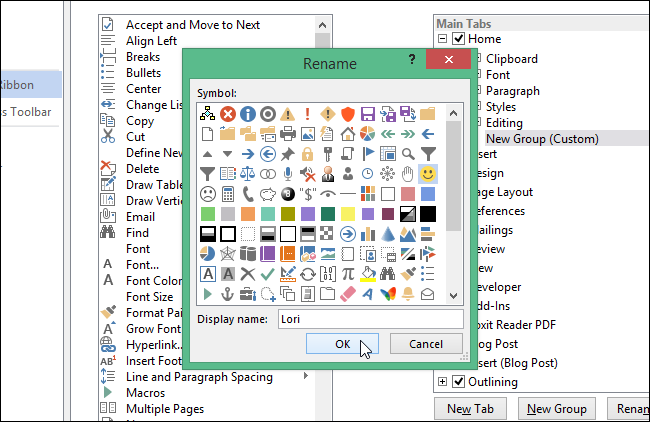Screen dimensions: 650x422
Task: Choose the house home symbol
Action: coord(348,133)
